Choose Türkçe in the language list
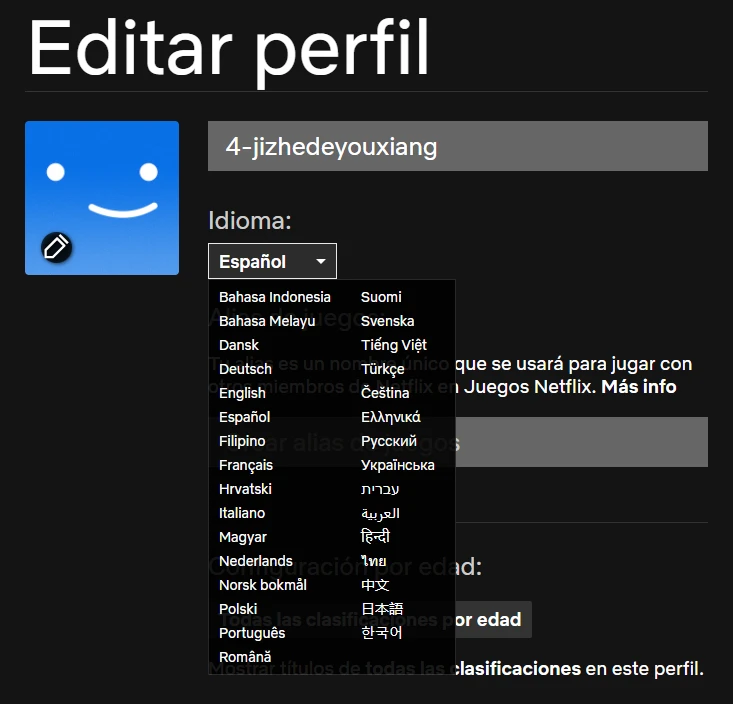This screenshot has height=704, width=733. (382, 369)
